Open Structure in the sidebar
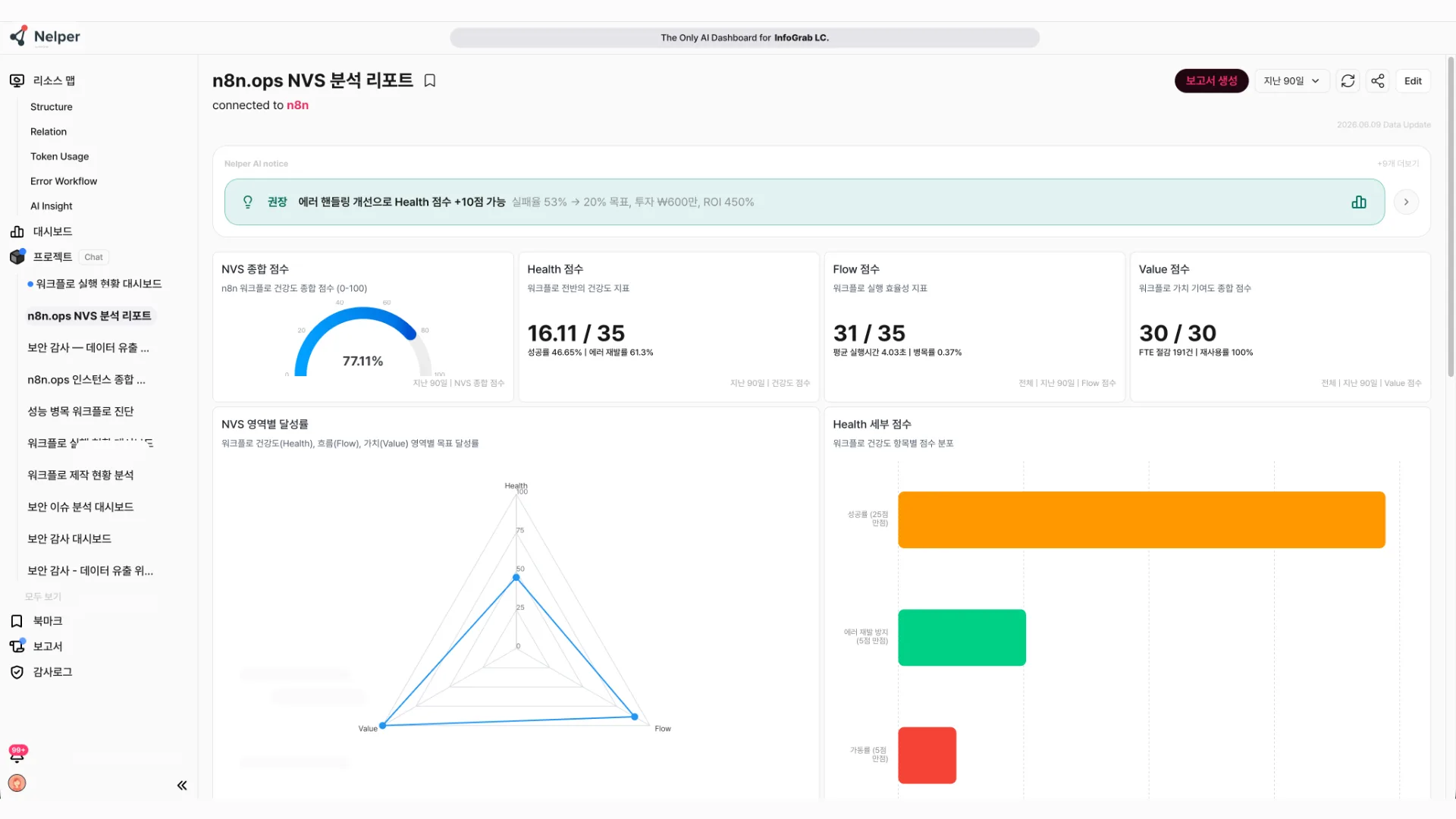The image size is (1456, 819). [x=52, y=107]
